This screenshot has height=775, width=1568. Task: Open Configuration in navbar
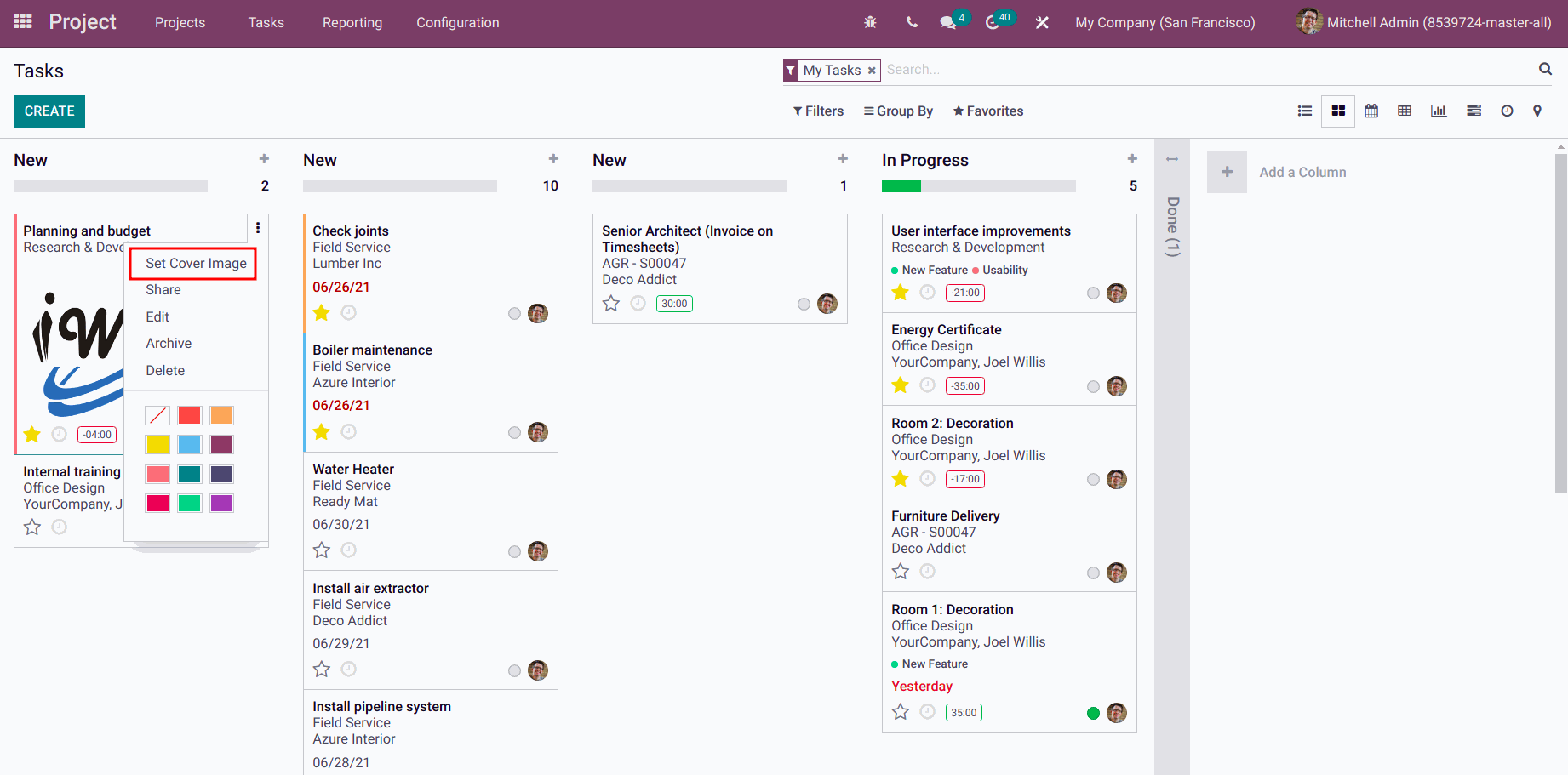[458, 22]
